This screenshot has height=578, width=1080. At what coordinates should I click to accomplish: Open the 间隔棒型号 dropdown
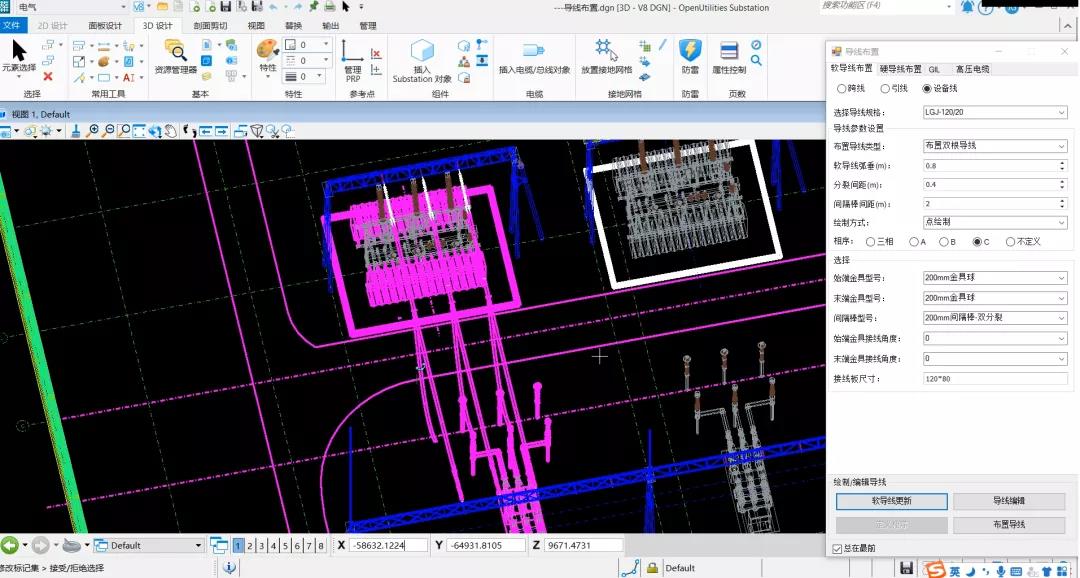[x=995, y=318]
